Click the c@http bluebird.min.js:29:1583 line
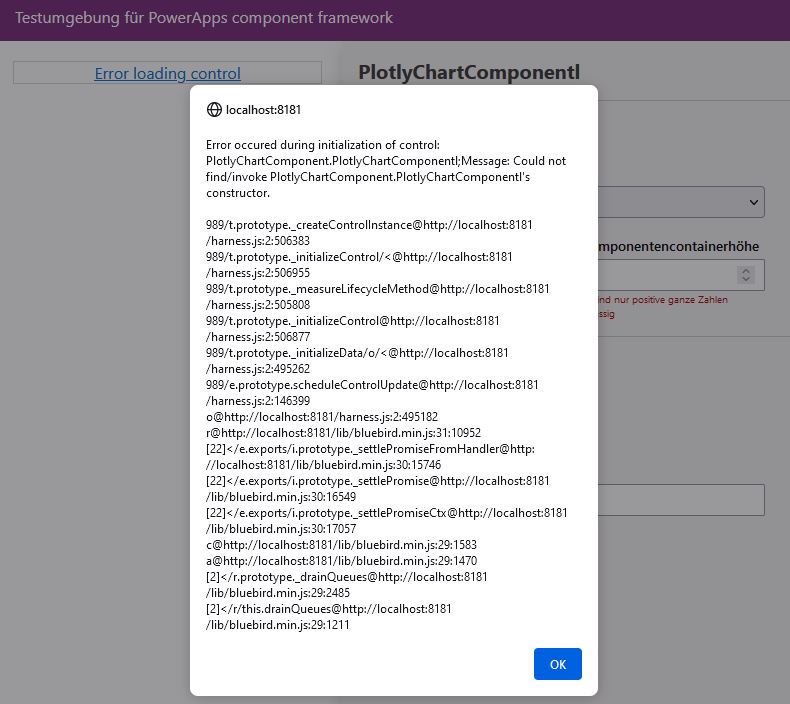The height and width of the screenshot is (704, 790). [x=341, y=545]
